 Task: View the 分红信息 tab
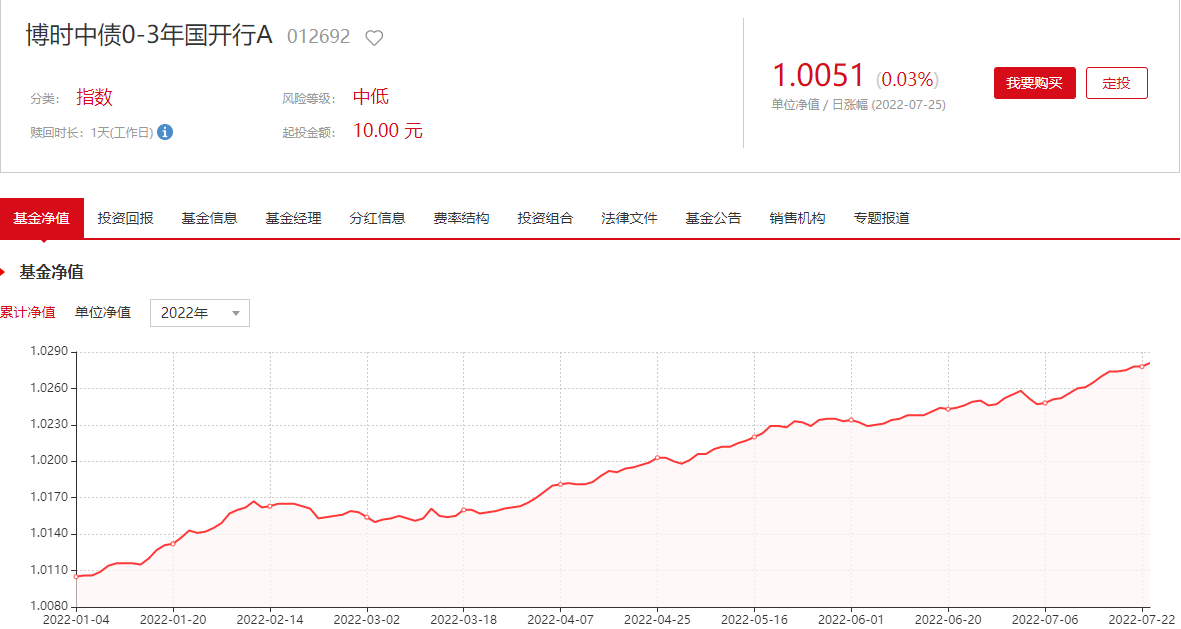click(x=378, y=218)
